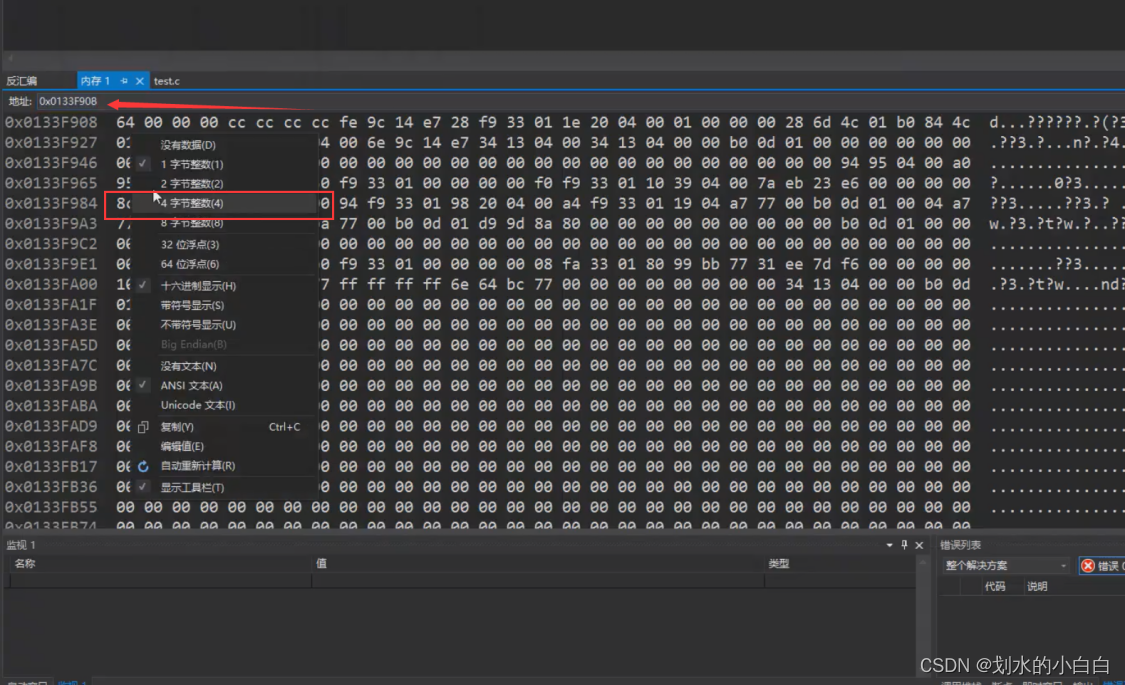Click memory address 0x0133FB55 row label

(51, 507)
